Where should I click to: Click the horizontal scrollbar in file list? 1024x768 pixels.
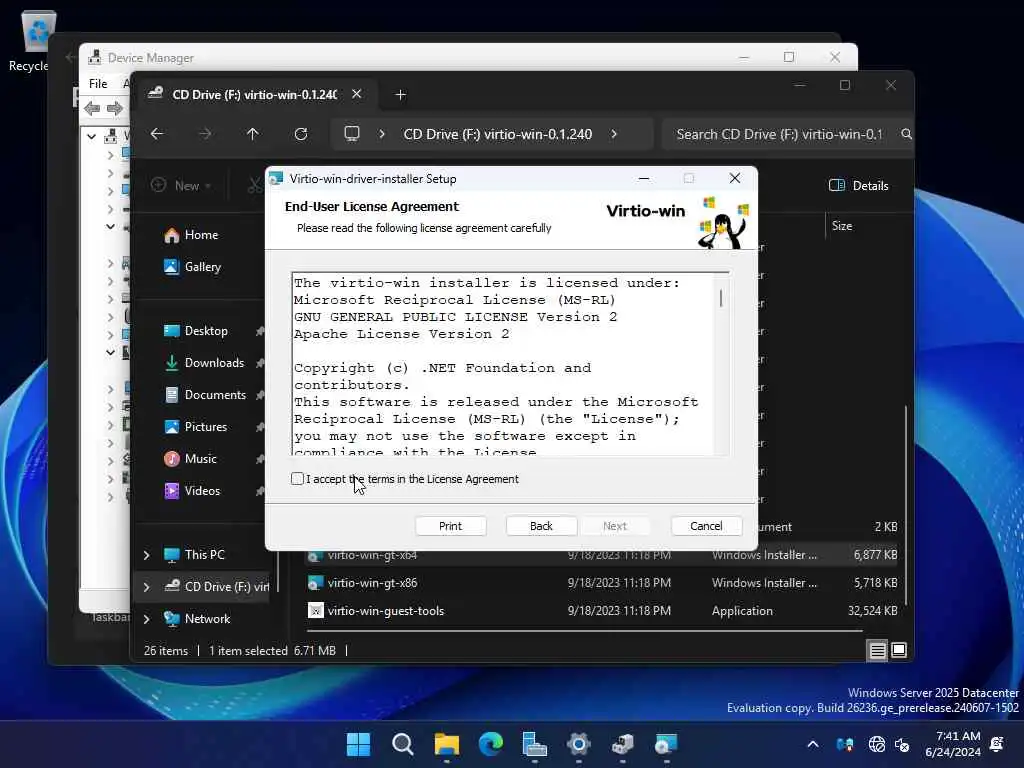(584, 631)
